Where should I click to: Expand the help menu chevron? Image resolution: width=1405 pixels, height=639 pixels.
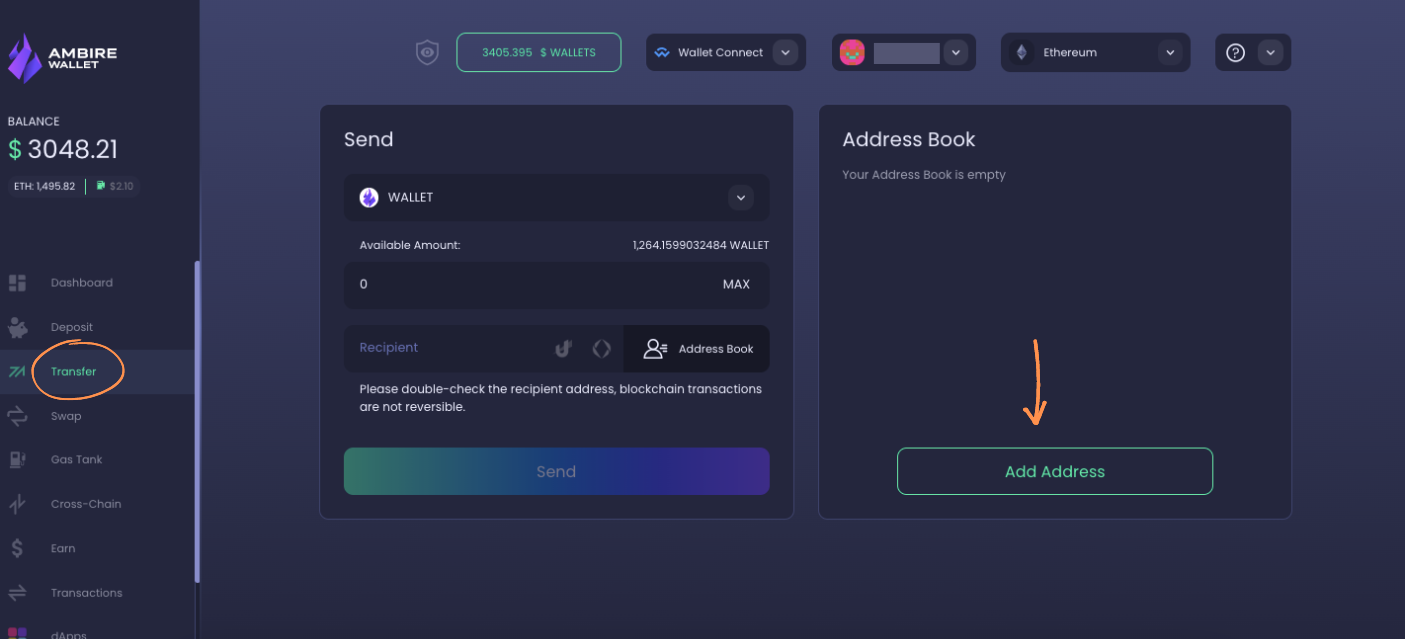click(x=1270, y=52)
